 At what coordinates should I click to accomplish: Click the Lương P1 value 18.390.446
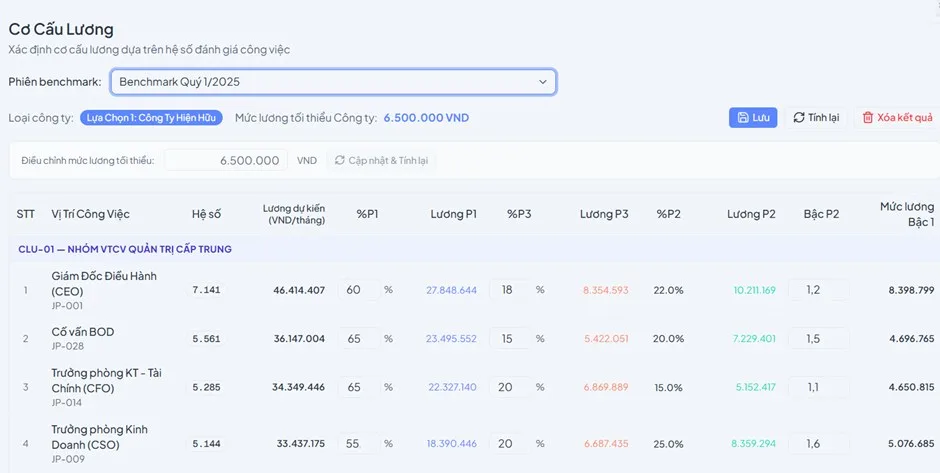451,444
